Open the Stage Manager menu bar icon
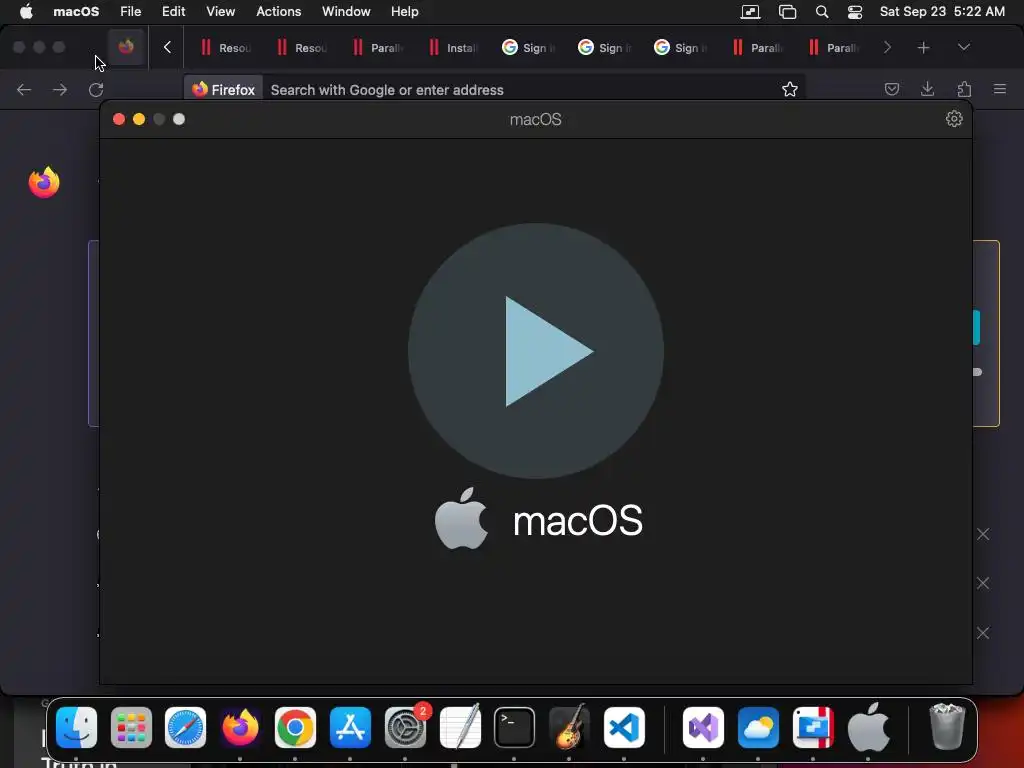Screen dimensions: 1024x768 [787, 12]
